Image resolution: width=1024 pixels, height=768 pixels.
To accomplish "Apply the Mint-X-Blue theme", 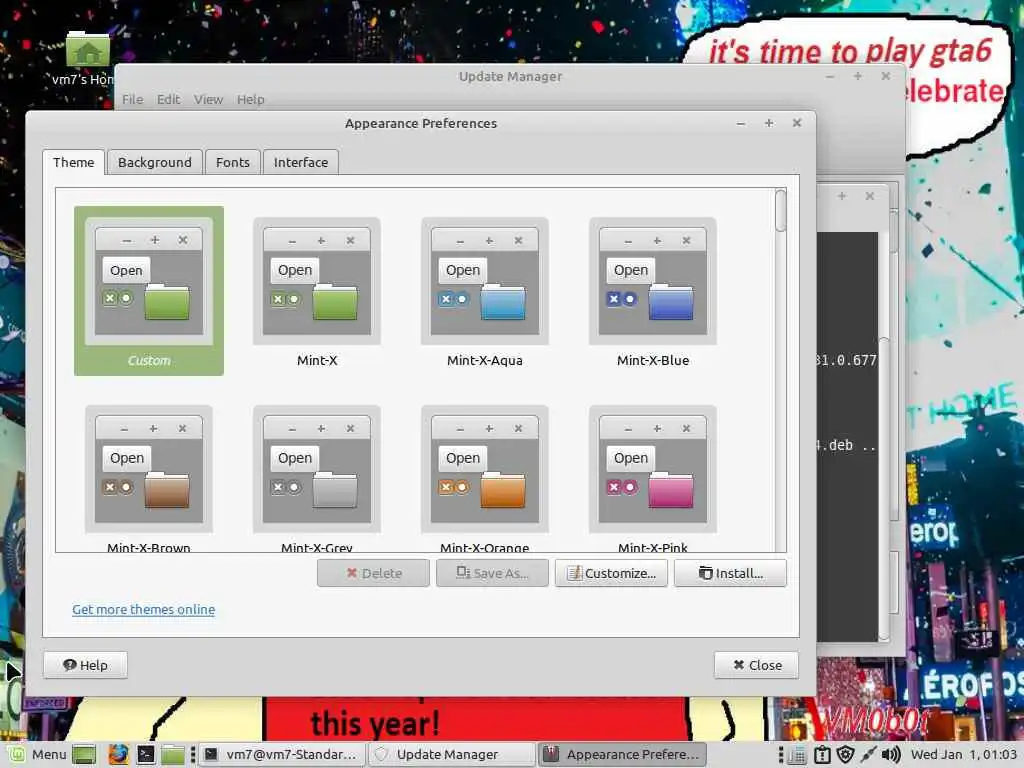I will point(652,290).
